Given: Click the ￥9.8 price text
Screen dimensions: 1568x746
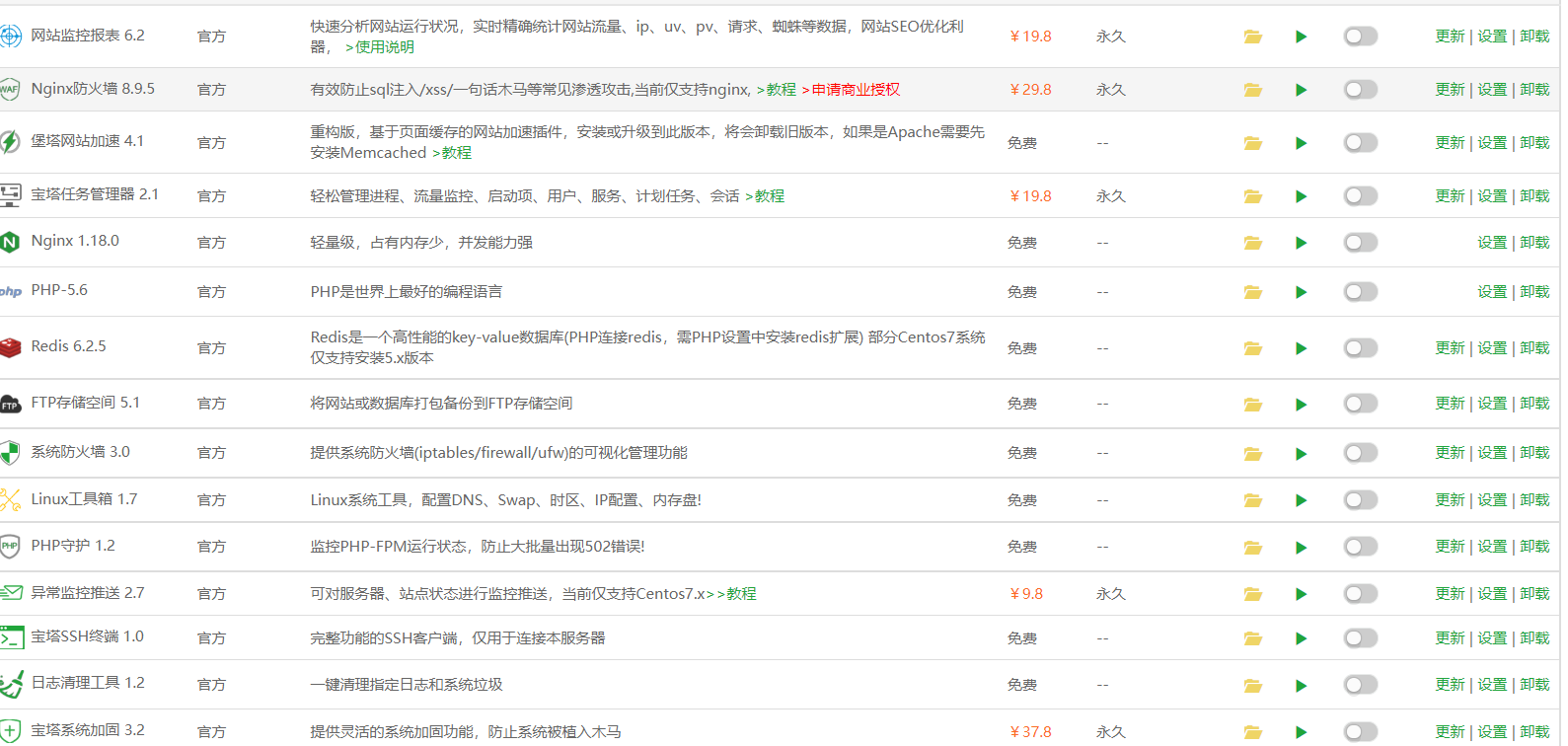Looking at the screenshot, I should pos(1026,594).
